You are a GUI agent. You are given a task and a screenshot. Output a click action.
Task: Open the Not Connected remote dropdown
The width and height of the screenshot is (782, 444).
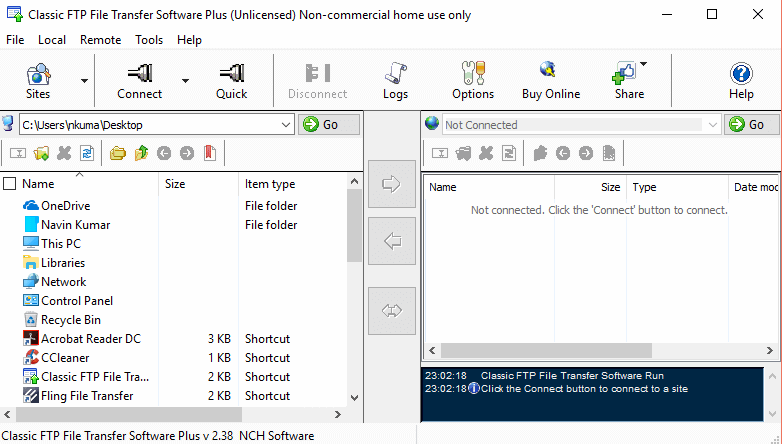pos(713,125)
